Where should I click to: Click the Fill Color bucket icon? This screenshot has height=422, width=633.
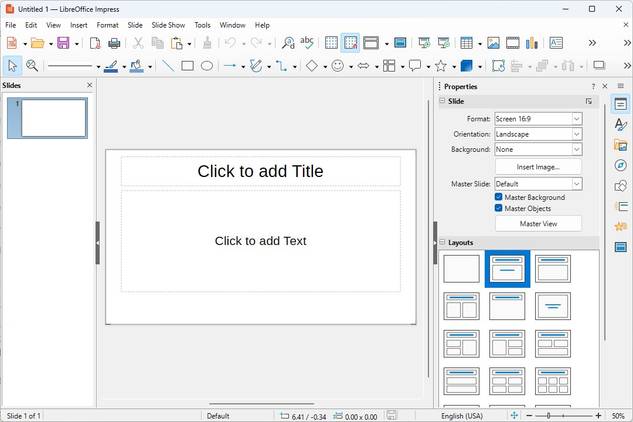tap(137, 66)
